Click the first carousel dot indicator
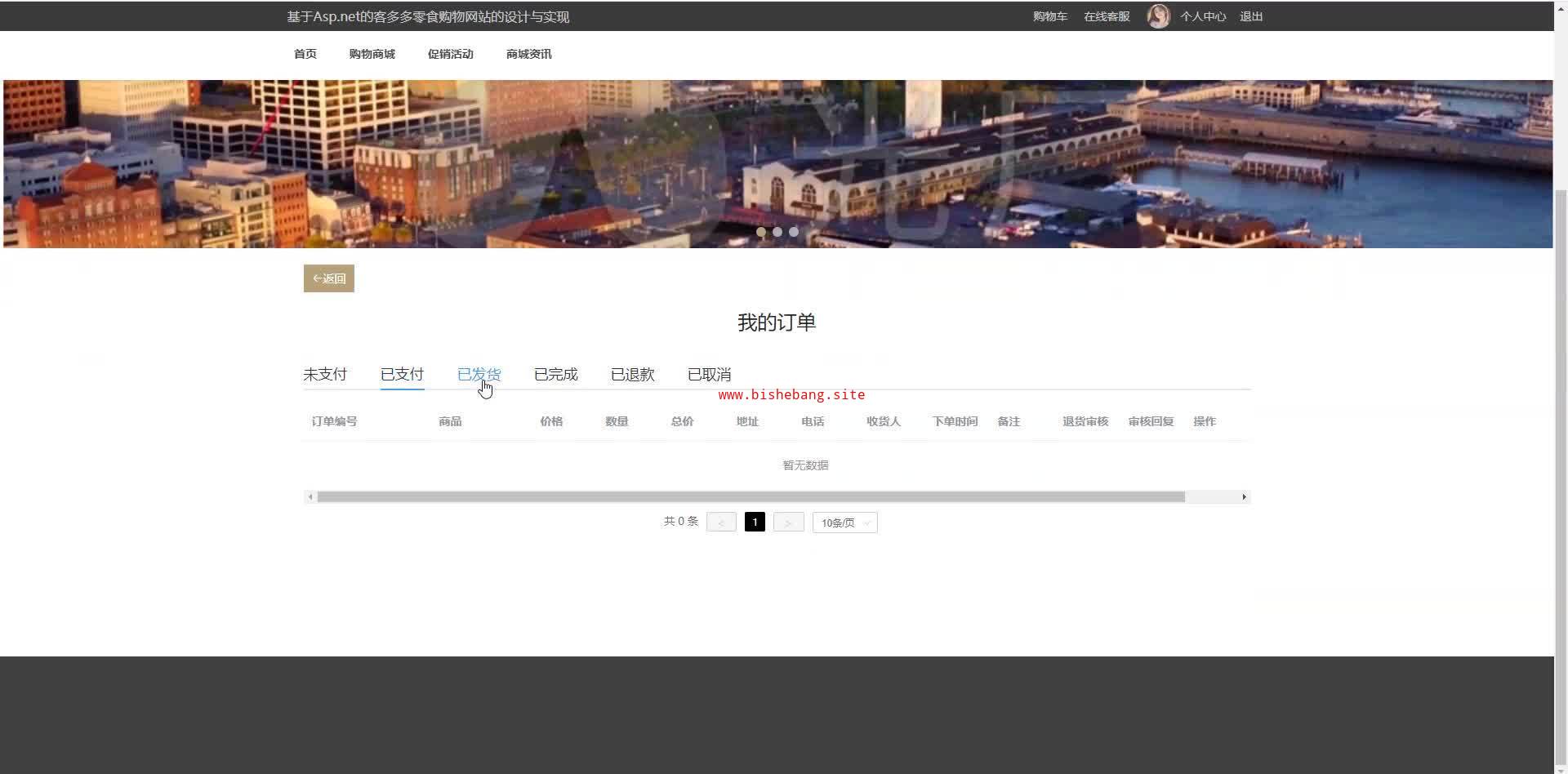The width and height of the screenshot is (1568, 774). (x=761, y=232)
